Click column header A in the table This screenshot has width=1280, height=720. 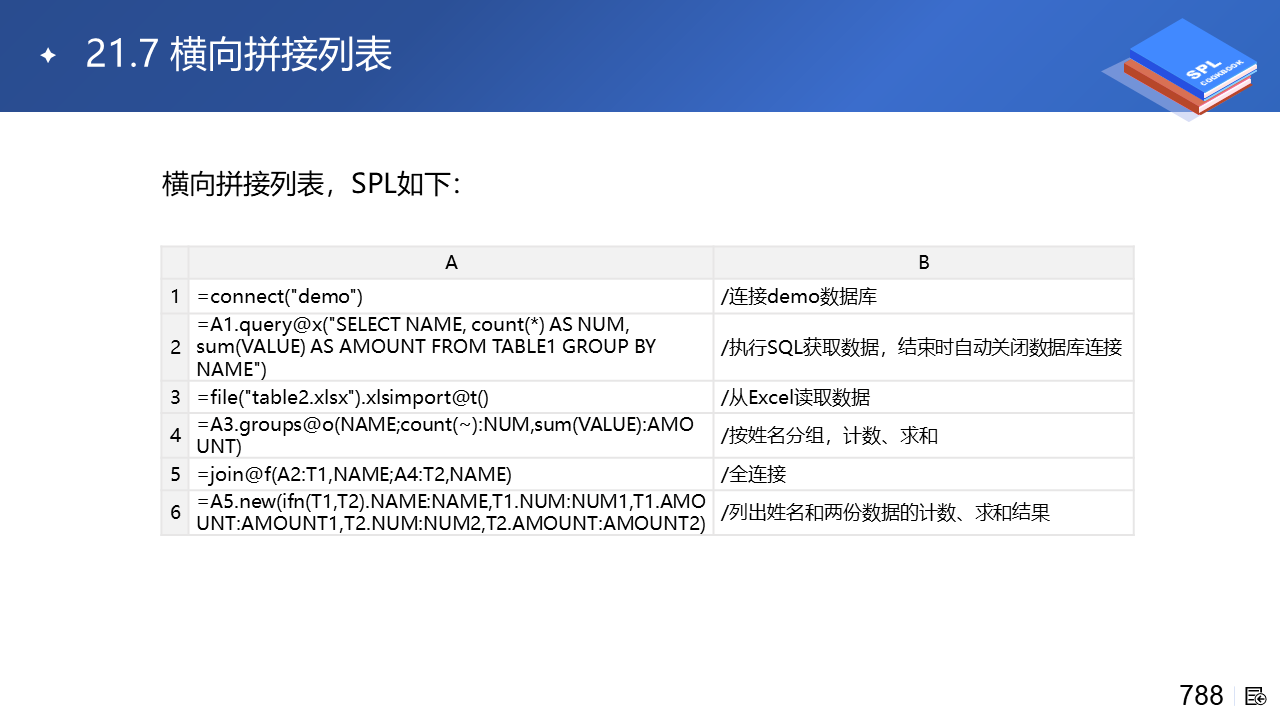point(451,262)
